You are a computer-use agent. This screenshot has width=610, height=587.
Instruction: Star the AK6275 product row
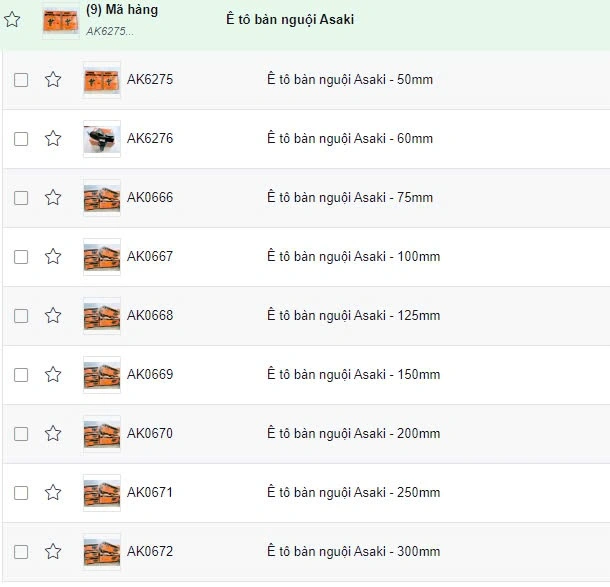(x=53, y=80)
